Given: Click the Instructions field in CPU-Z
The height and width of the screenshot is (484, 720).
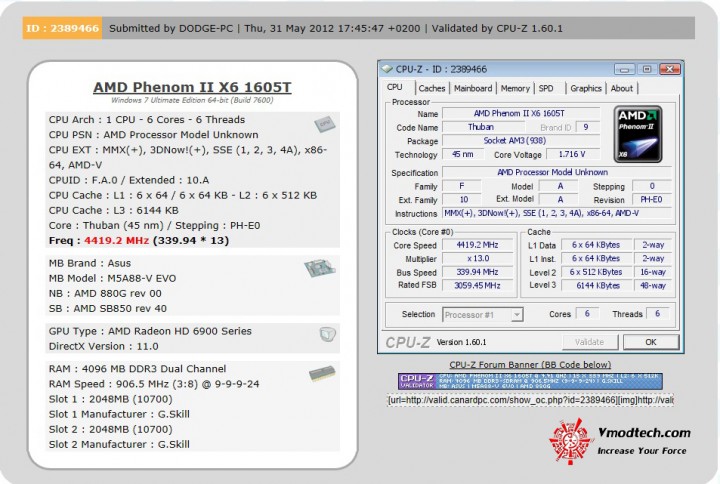Looking at the screenshot, I should (x=557, y=213).
